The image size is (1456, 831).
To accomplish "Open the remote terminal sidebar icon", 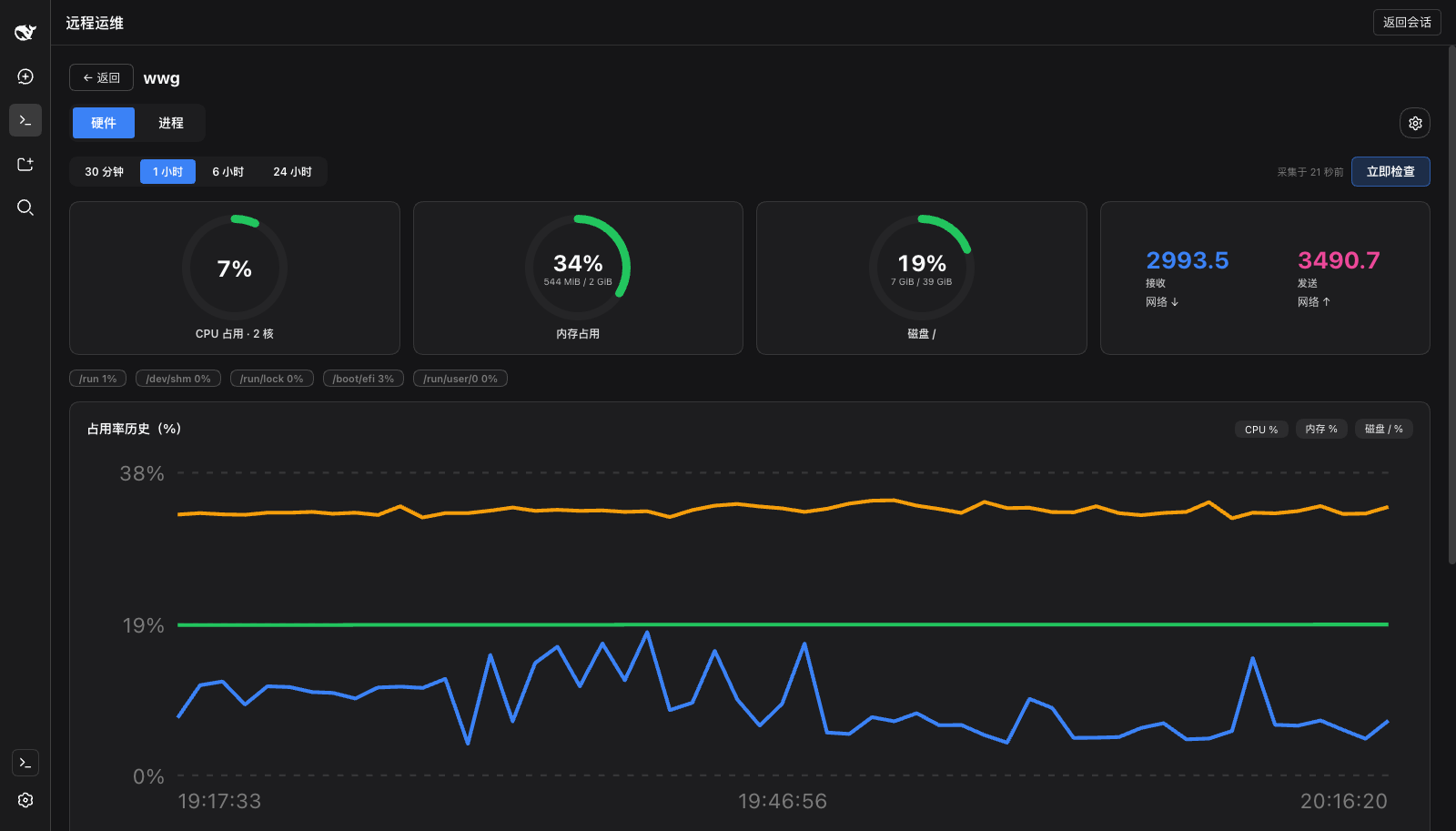I will tap(25, 120).
